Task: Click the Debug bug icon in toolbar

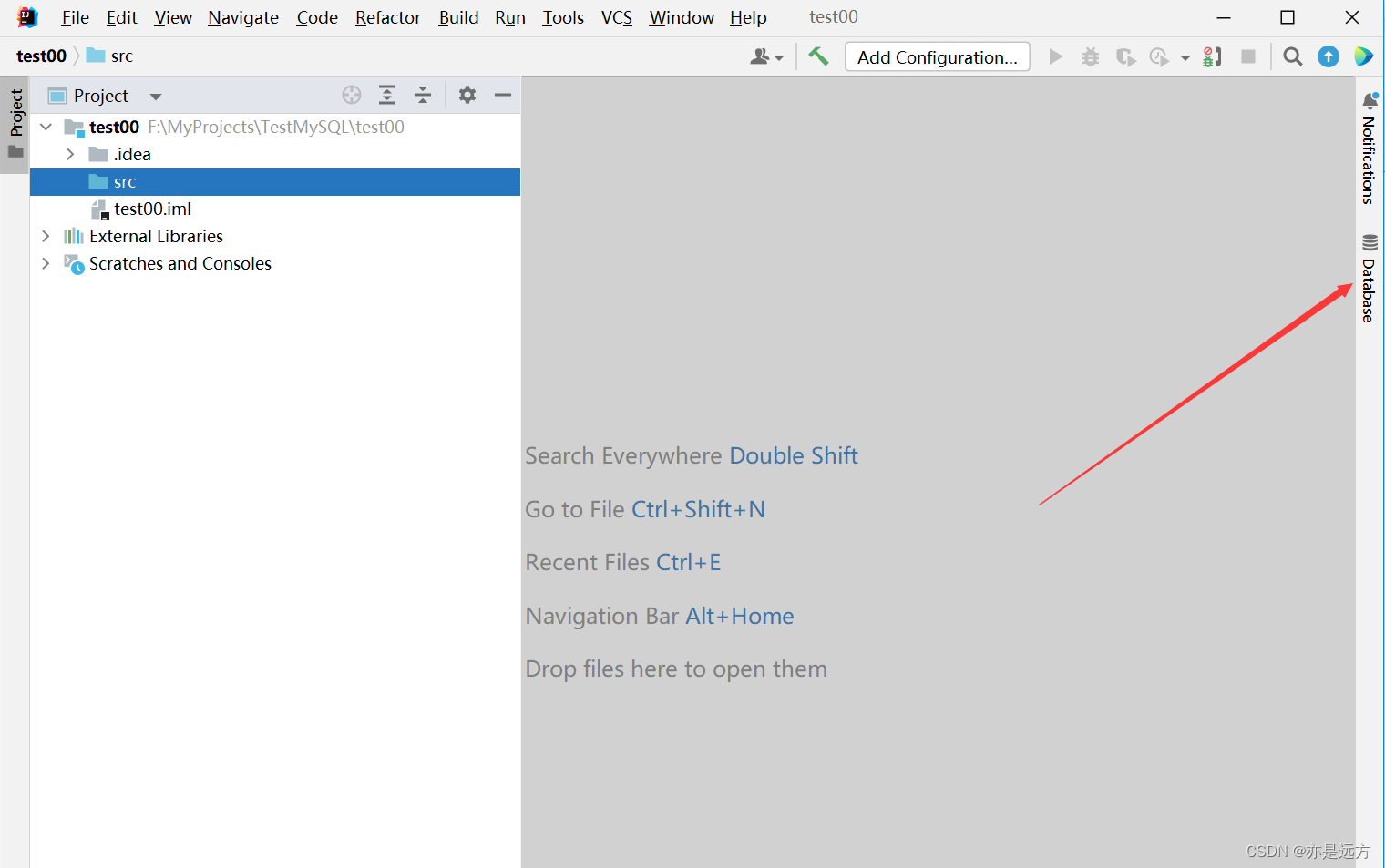Action: click(1090, 57)
